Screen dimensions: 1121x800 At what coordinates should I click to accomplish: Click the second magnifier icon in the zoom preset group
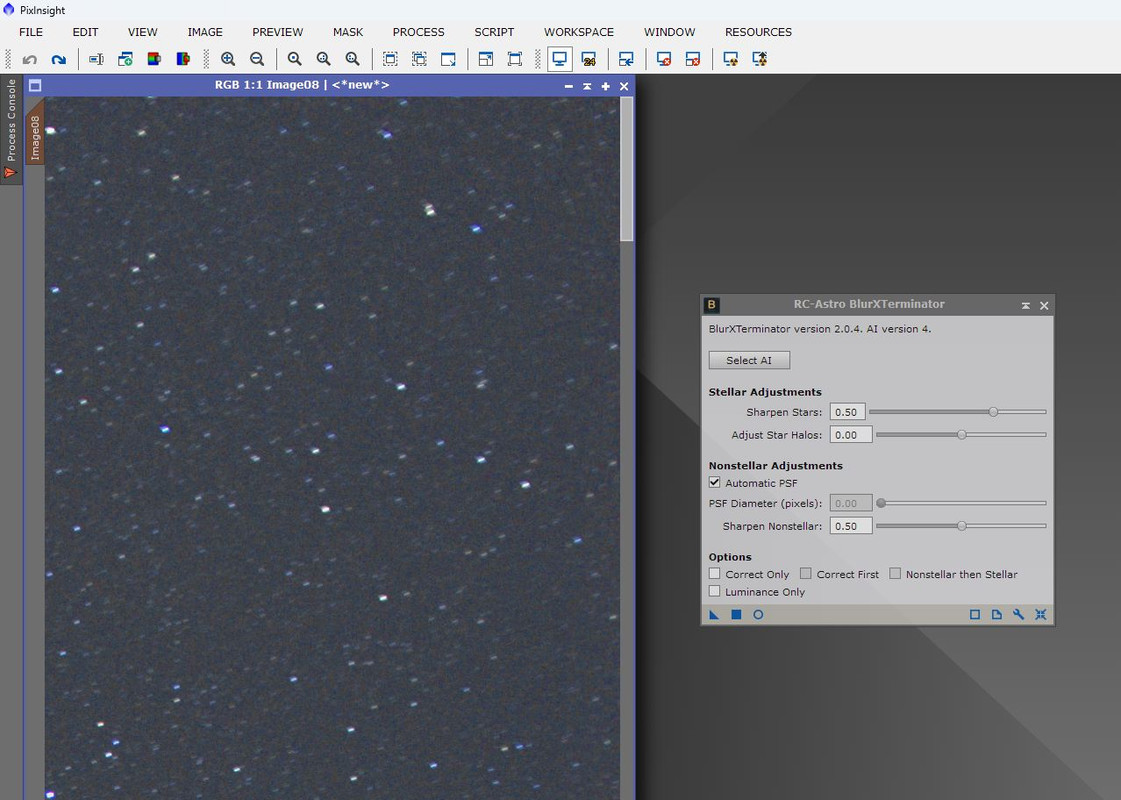pyautogui.click(x=323, y=59)
